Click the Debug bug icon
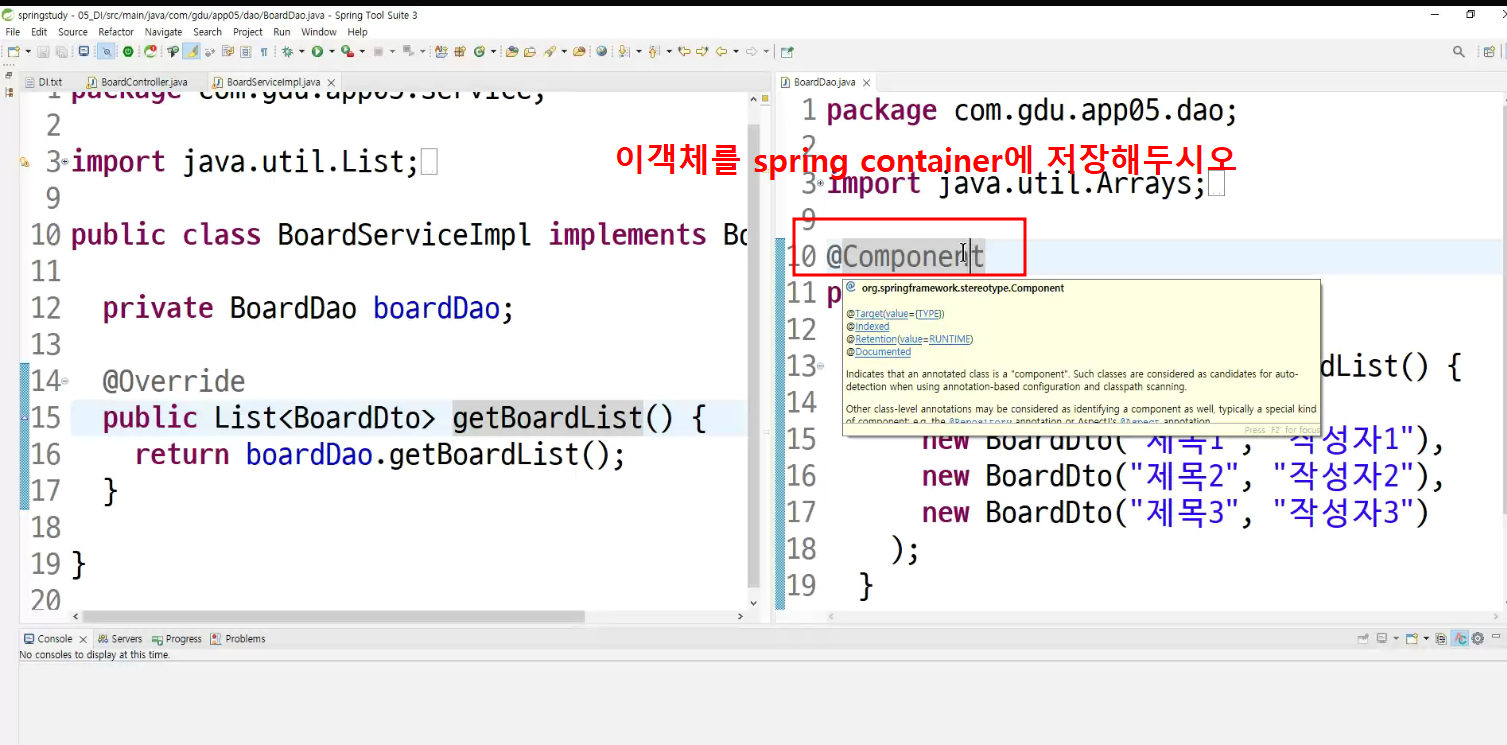The image size is (1507, 745). pyautogui.click(x=287, y=51)
